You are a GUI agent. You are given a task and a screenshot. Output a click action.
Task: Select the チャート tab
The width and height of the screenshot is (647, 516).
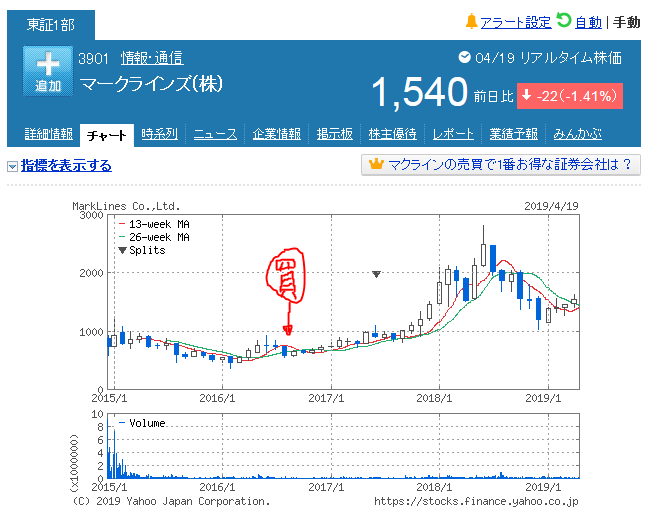[107, 135]
